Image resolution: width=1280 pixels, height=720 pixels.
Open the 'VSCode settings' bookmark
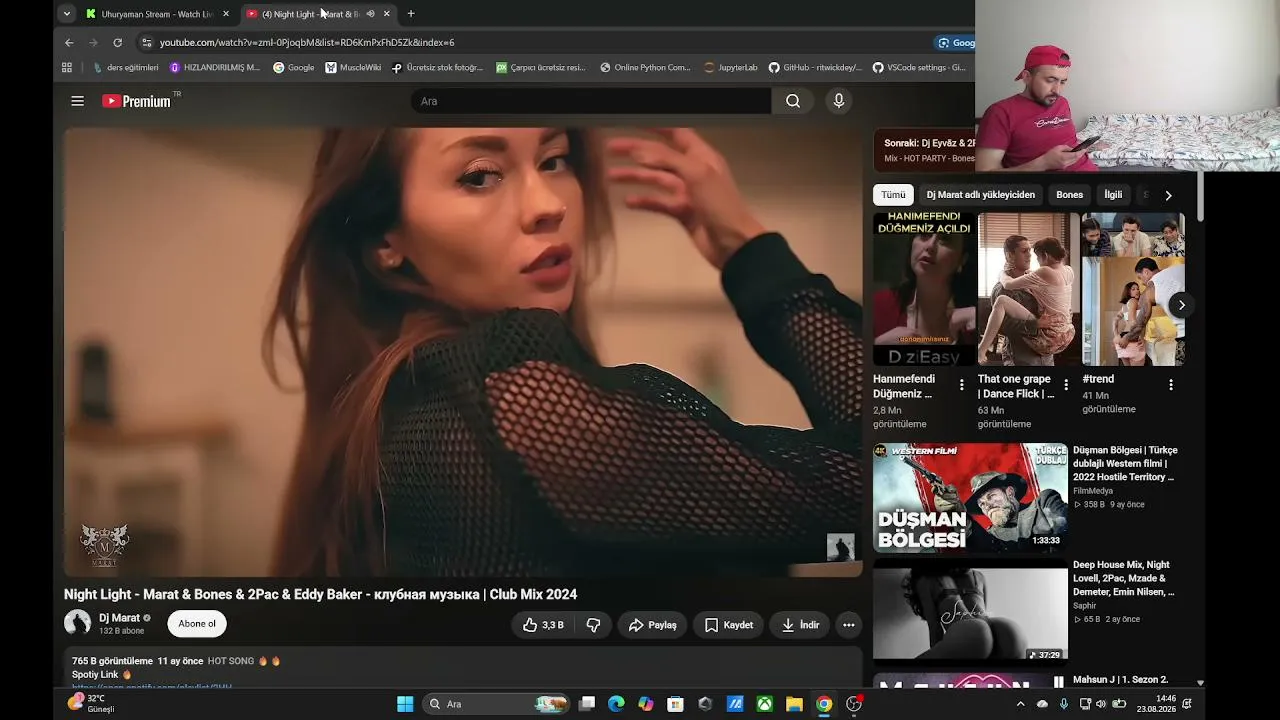click(919, 68)
